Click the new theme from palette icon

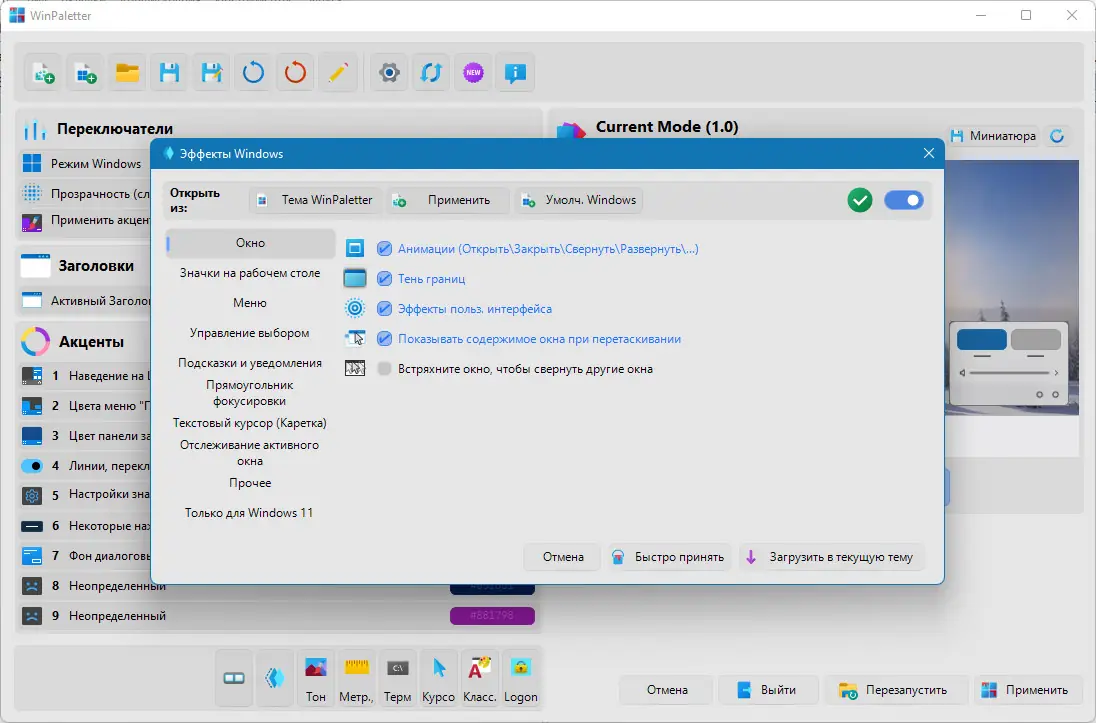pos(44,73)
